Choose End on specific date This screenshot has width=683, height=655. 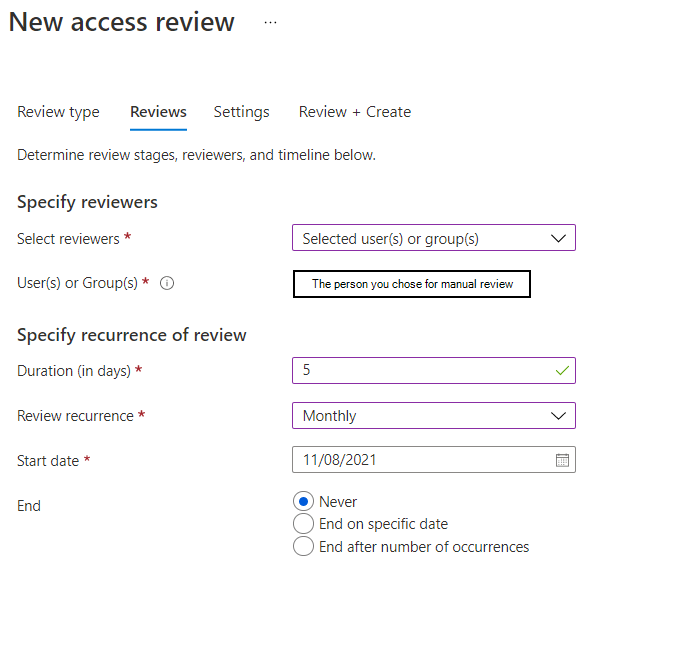point(304,524)
